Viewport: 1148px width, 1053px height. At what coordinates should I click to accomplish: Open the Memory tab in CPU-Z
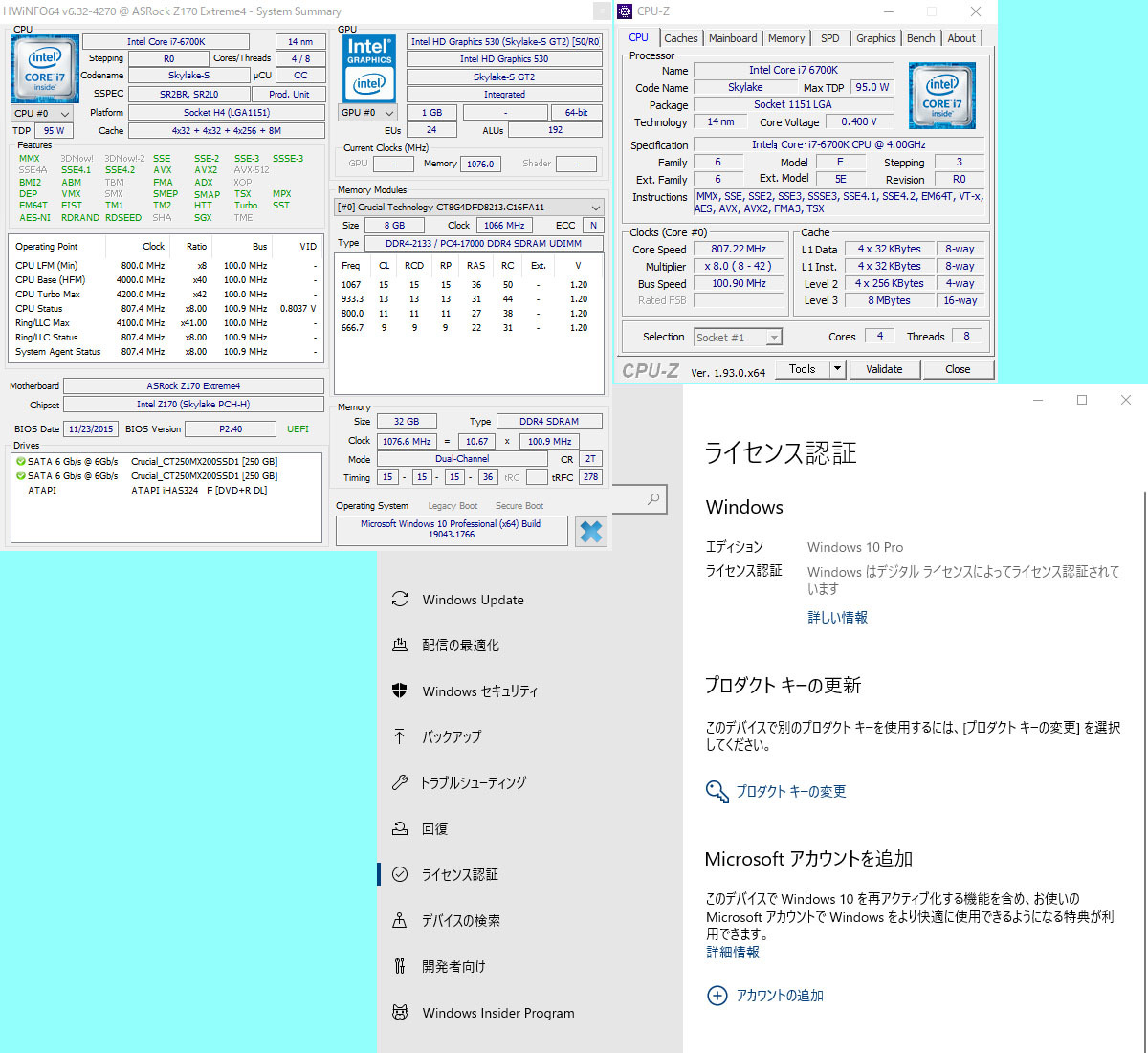(x=786, y=38)
